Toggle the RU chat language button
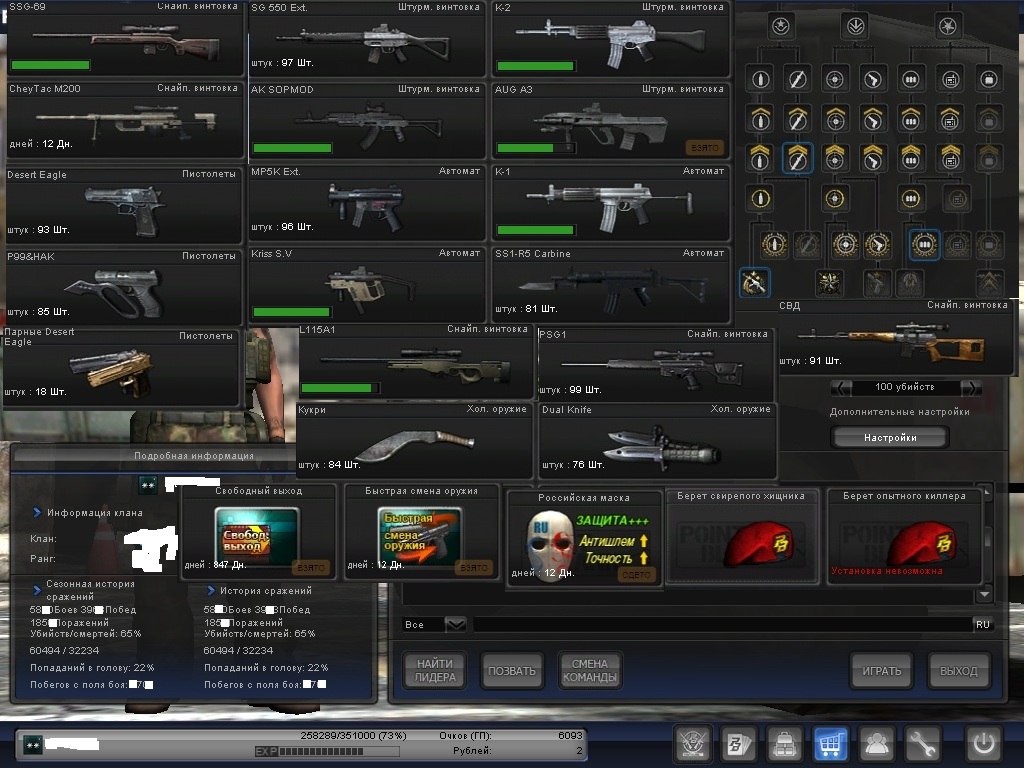The image size is (1024, 768). (983, 624)
